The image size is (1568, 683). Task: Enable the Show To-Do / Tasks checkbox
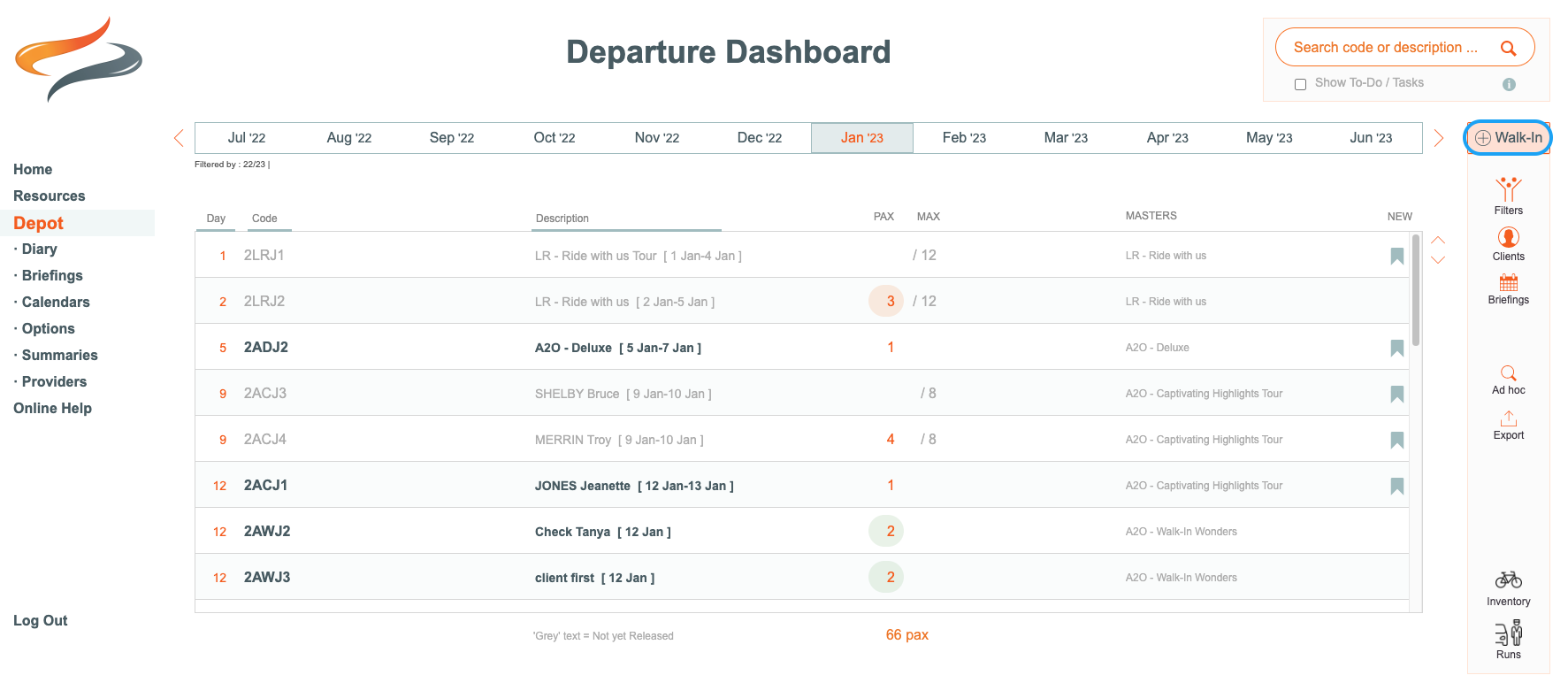[x=1300, y=84]
